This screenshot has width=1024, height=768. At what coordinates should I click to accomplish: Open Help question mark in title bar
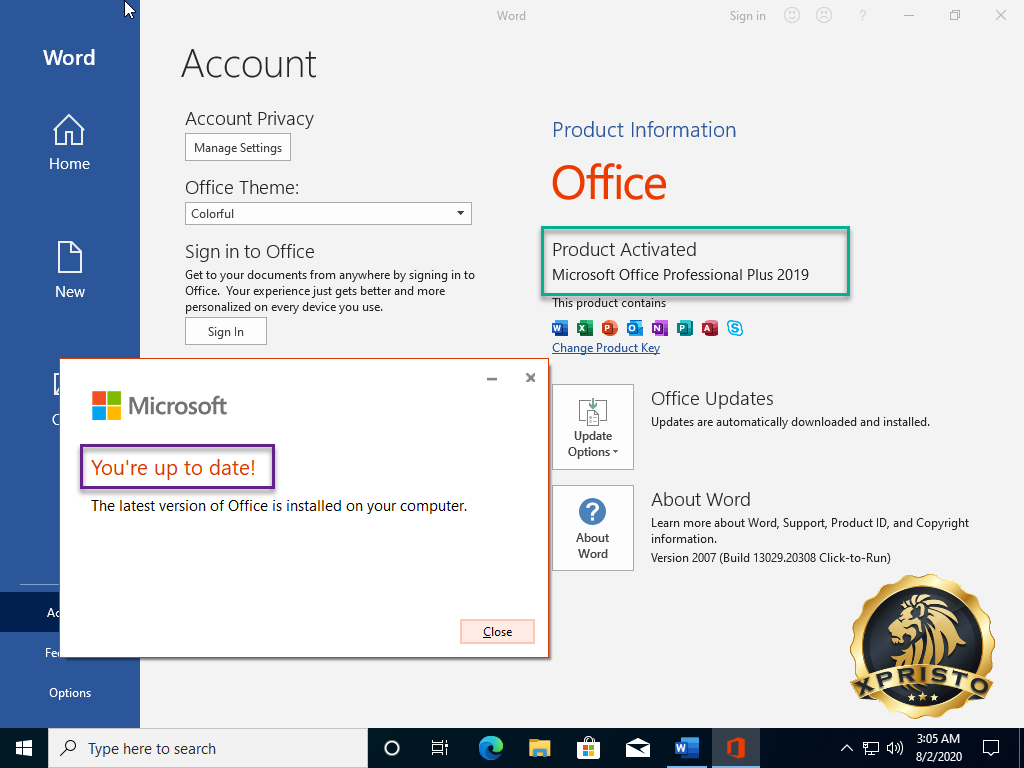pyautogui.click(x=863, y=15)
